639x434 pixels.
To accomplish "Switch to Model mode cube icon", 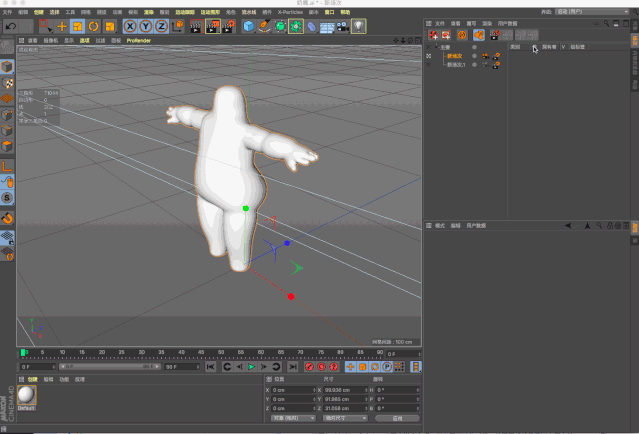I will pyautogui.click(x=7, y=66).
